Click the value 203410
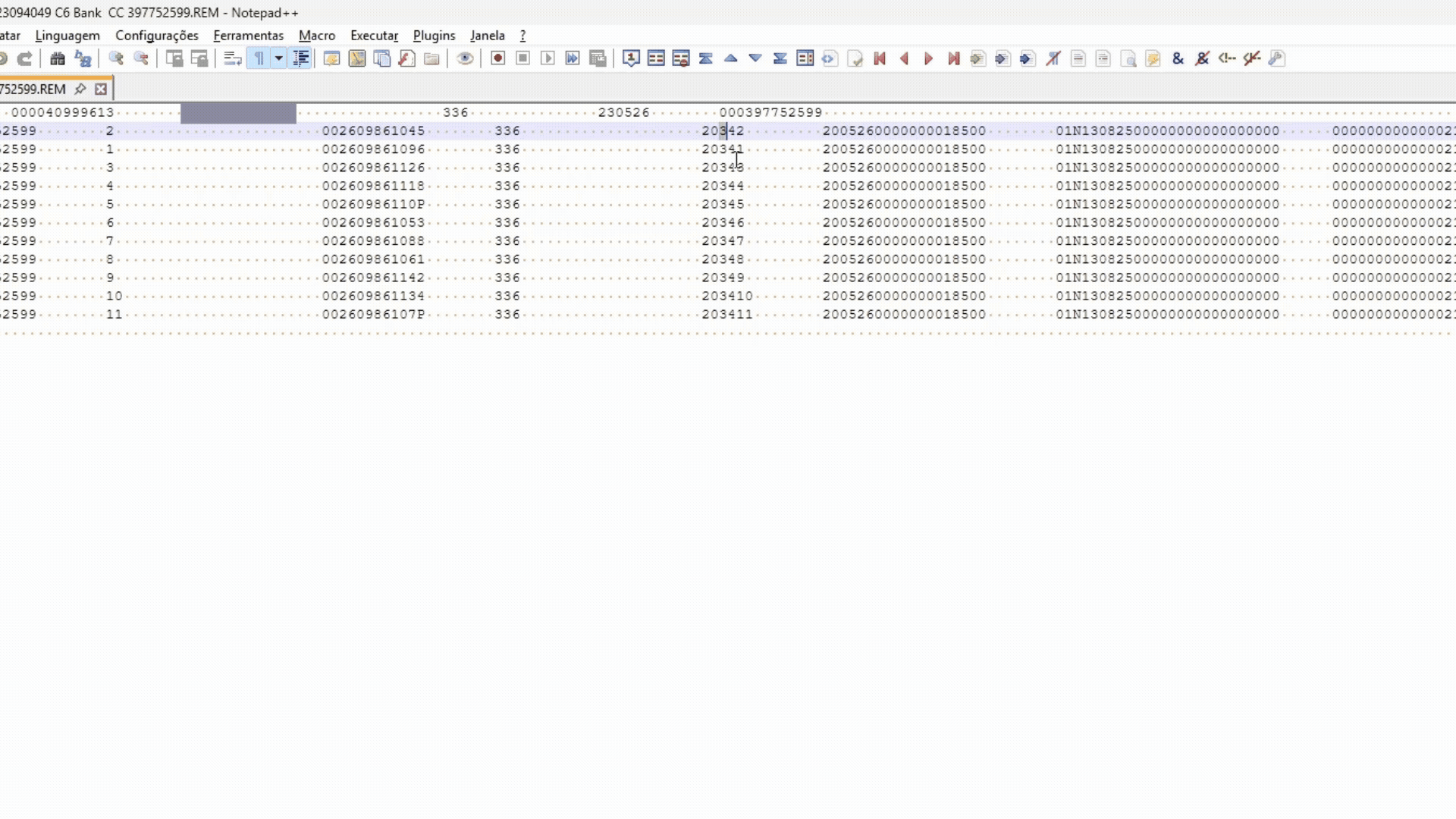The height and width of the screenshot is (819, 1456). (727, 296)
